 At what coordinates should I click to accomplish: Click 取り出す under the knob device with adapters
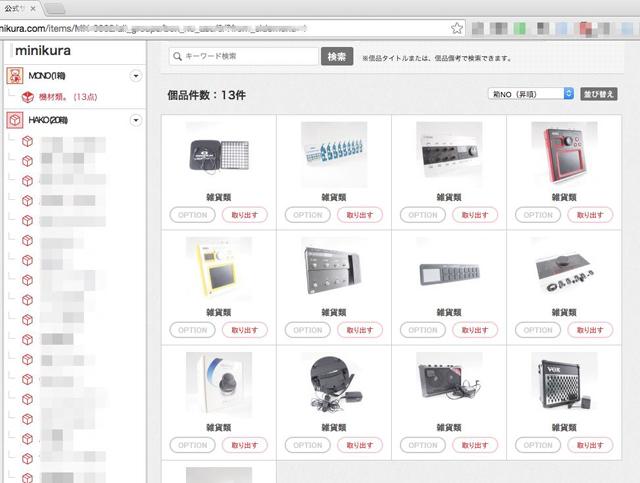[590, 330]
